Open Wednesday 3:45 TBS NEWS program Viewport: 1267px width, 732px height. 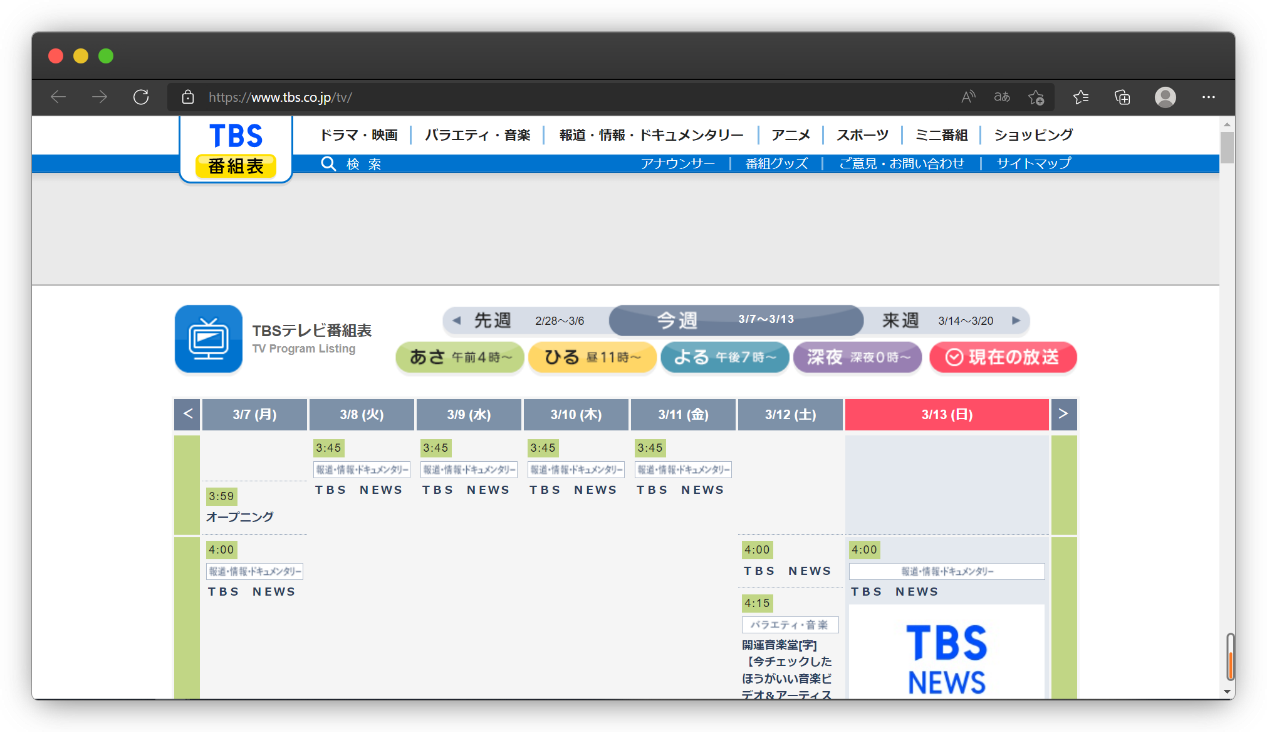[x=466, y=490]
